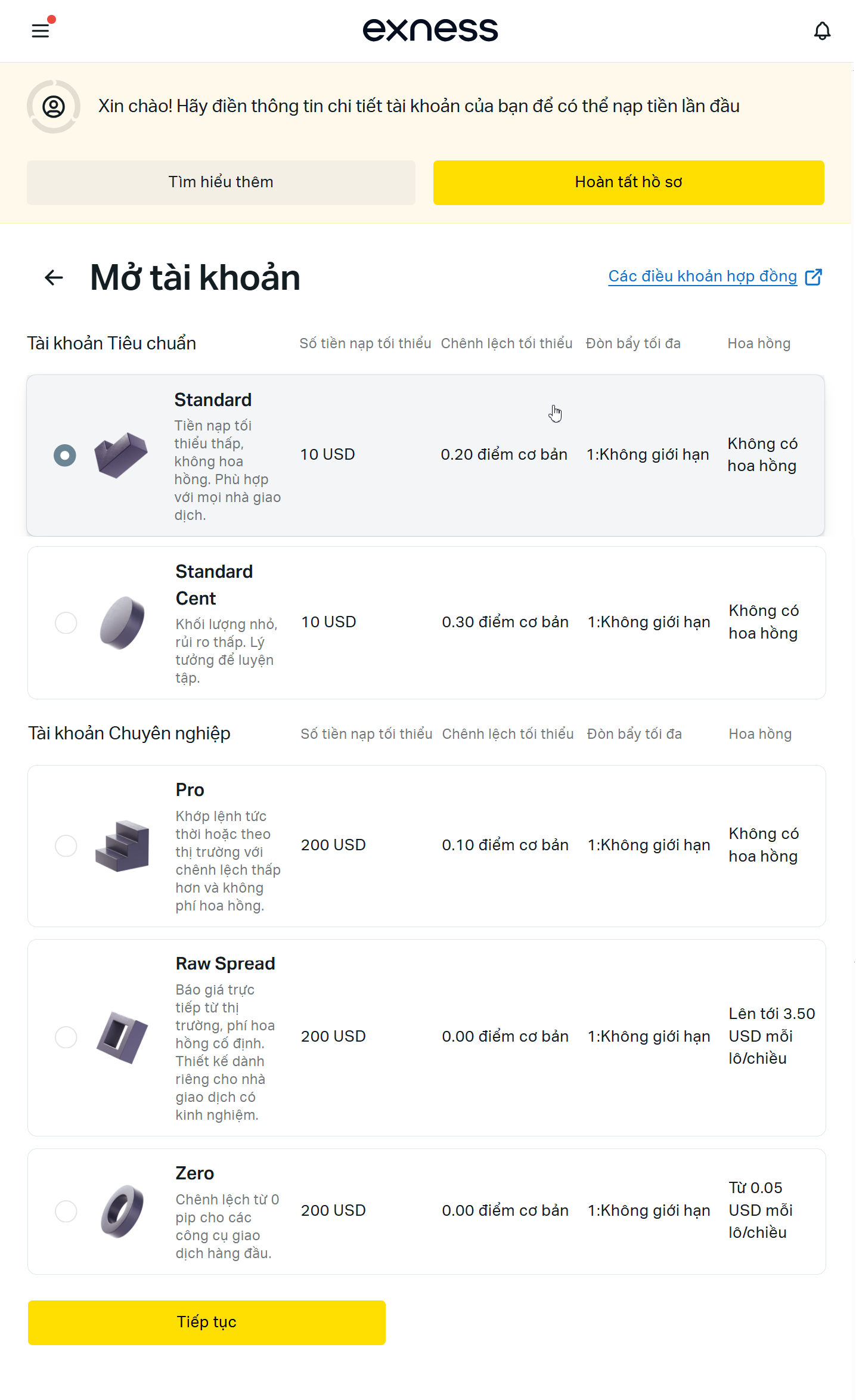Click the Tìm hiểu thêm button
Screen dimensions: 856x1400
click(x=221, y=182)
